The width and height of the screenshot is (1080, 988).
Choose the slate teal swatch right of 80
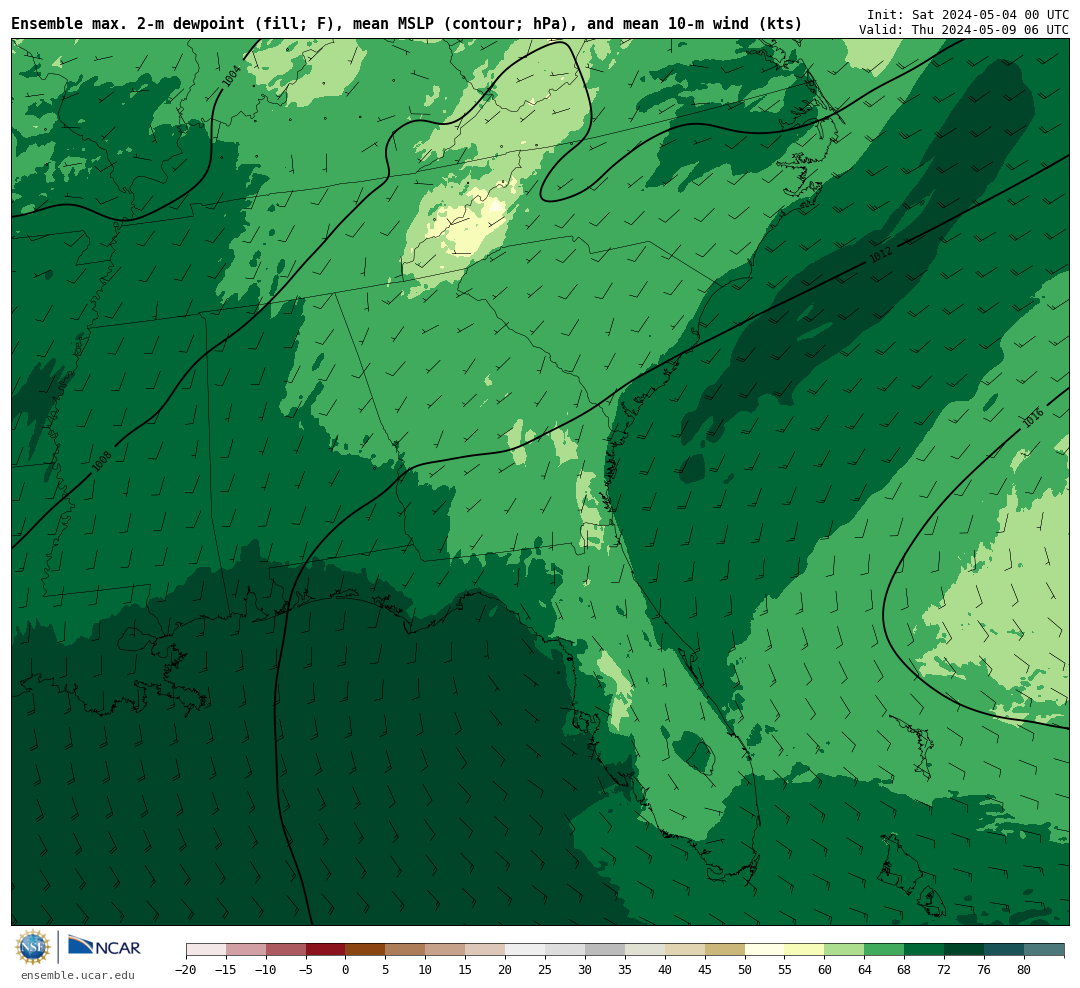pos(1045,950)
